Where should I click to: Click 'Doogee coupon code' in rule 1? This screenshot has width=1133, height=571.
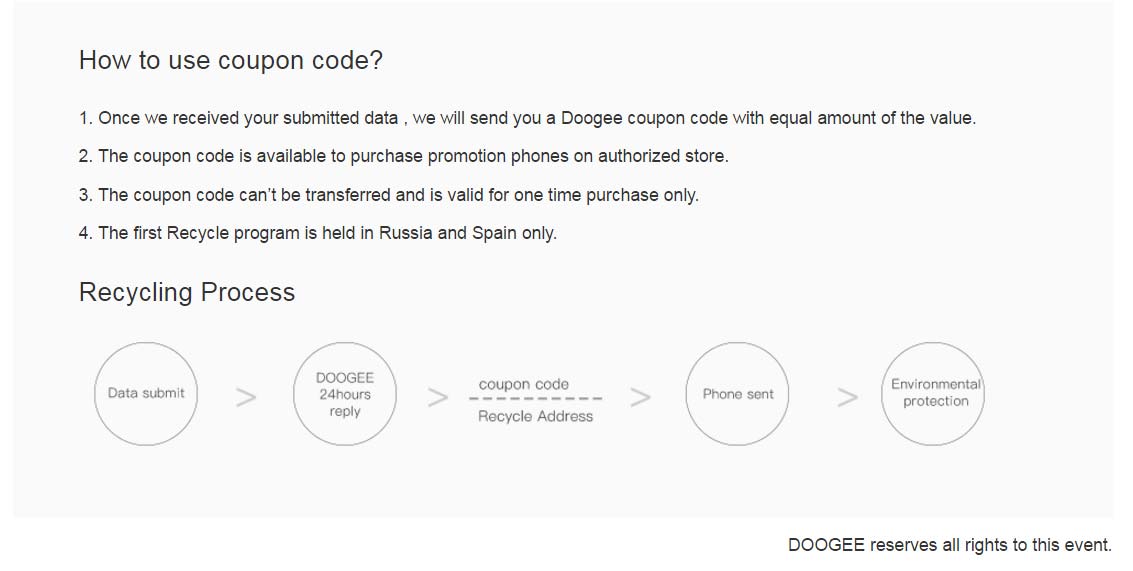click(x=644, y=118)
